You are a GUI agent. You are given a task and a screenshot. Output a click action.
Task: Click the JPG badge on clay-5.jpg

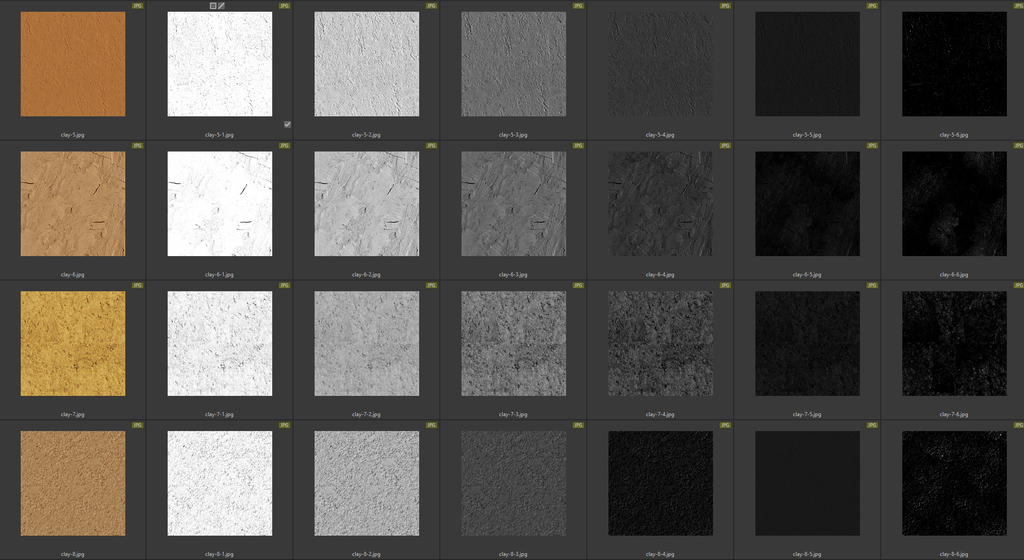coord(138,6)
